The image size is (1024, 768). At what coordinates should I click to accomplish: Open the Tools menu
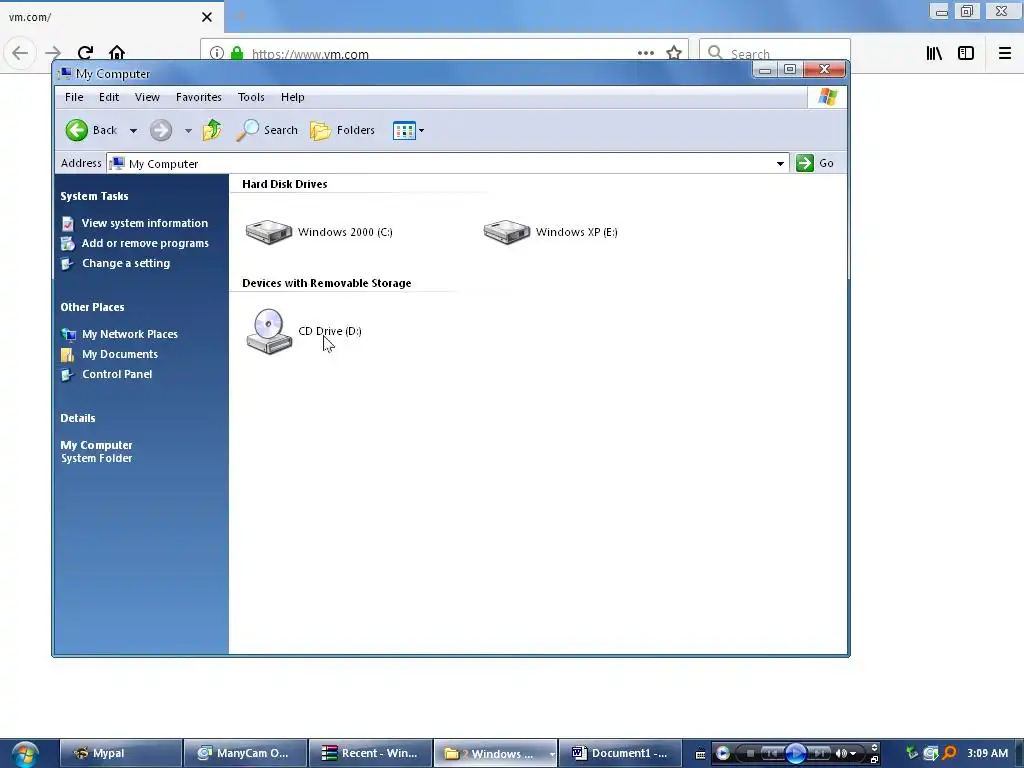(251, 97)
